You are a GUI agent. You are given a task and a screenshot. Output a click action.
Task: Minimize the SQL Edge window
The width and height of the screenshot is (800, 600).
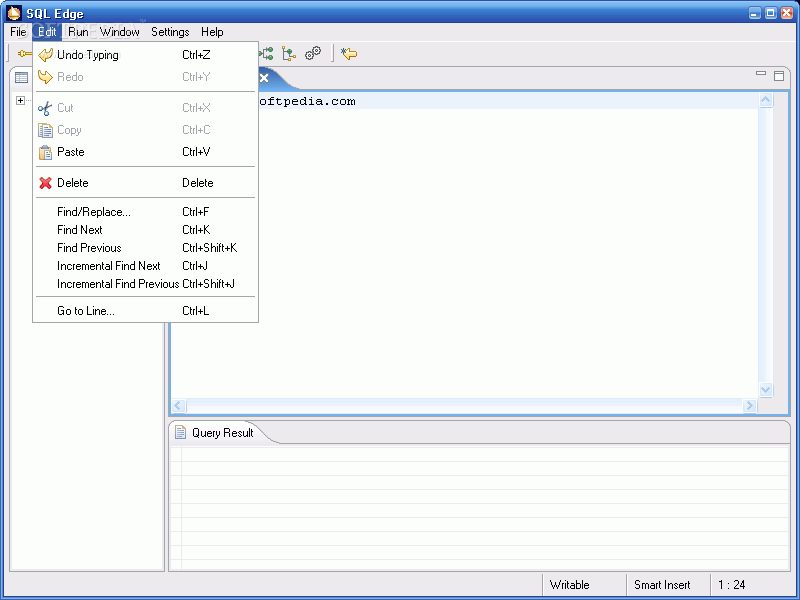755,13
